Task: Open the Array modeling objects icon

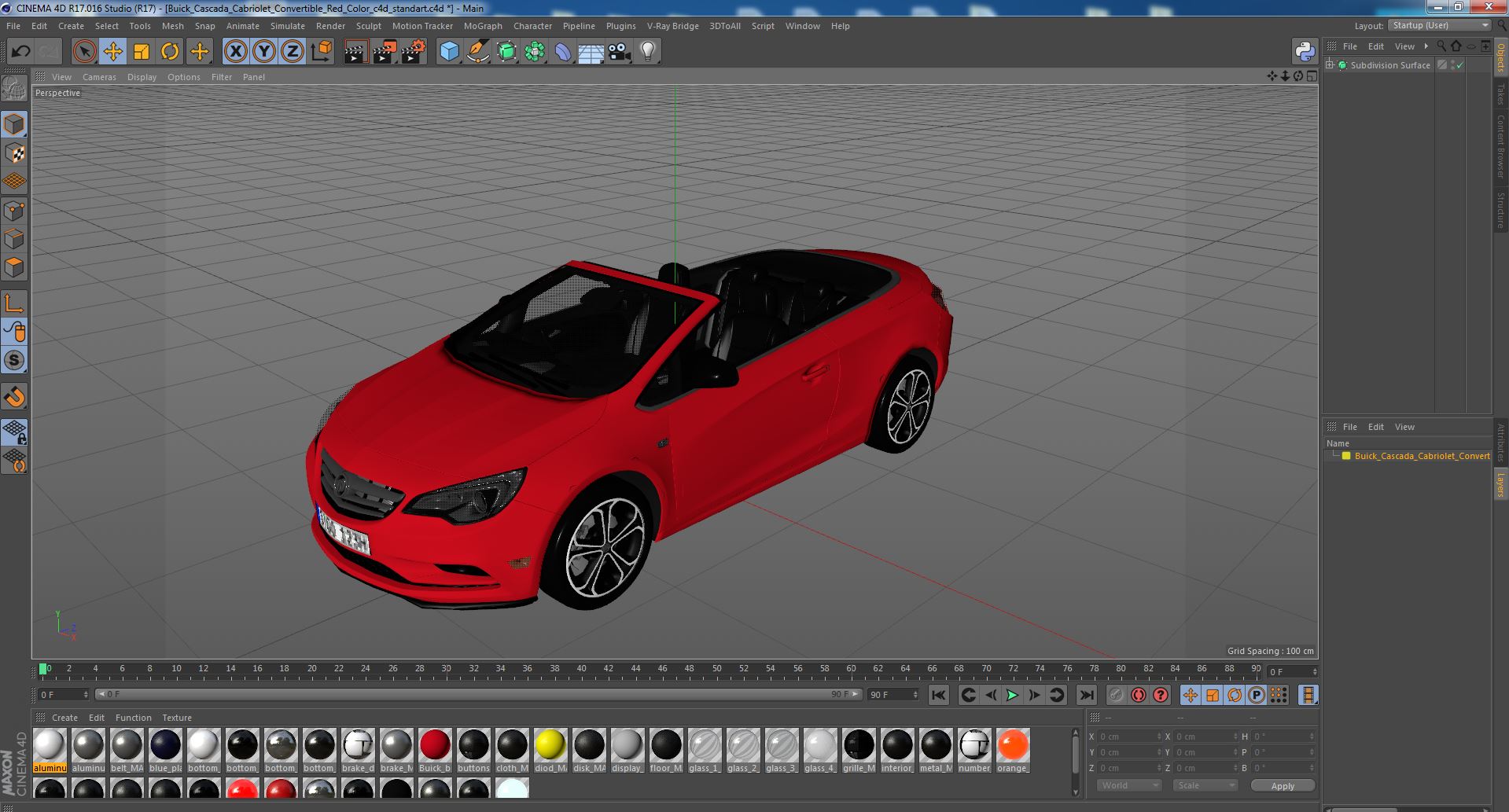Action: tap(535, 52)
